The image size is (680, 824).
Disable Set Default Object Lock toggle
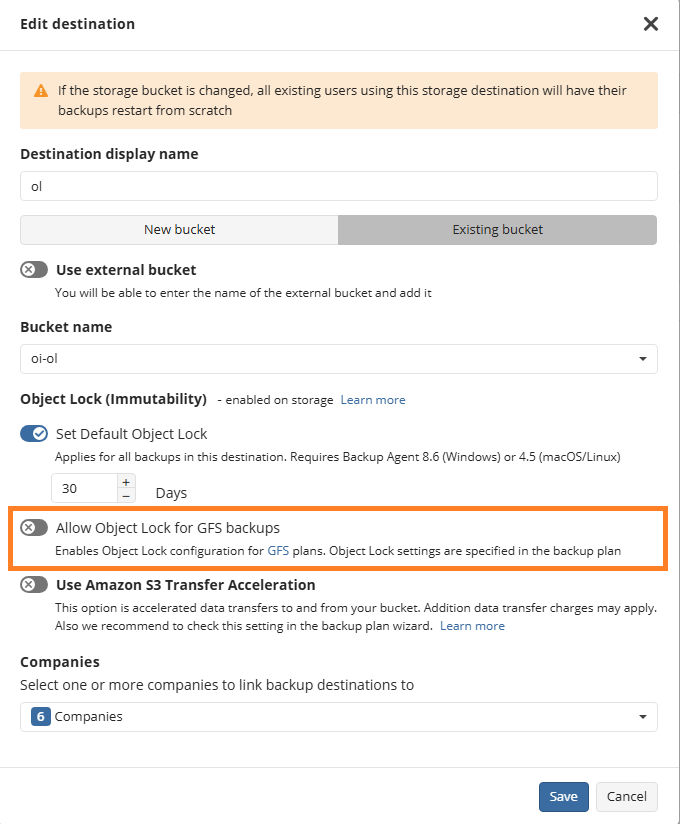pyautogui.click(x=34, y=434)
